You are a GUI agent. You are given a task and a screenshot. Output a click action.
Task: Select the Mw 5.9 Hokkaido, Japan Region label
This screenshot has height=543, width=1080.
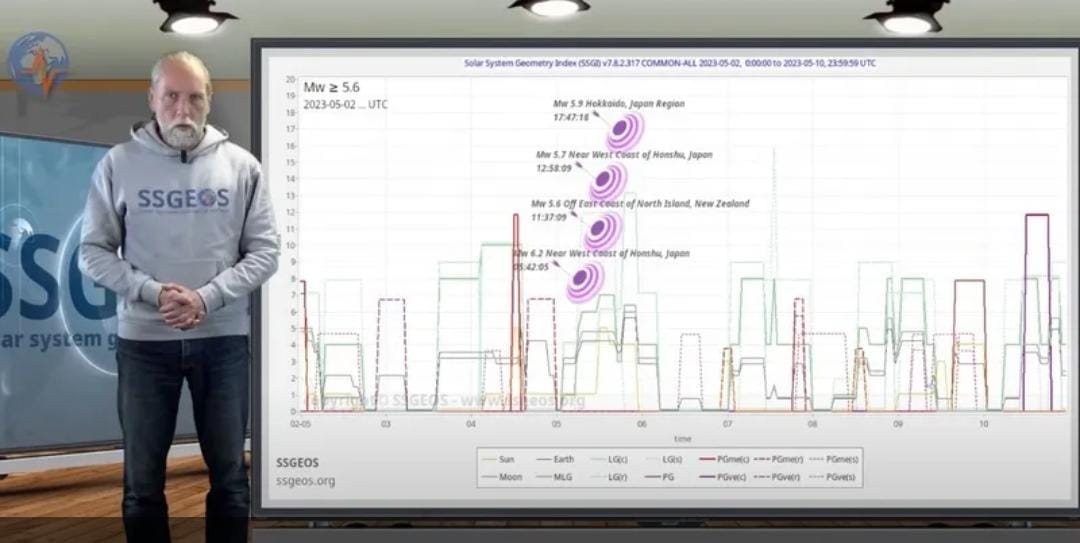point(619,104)
